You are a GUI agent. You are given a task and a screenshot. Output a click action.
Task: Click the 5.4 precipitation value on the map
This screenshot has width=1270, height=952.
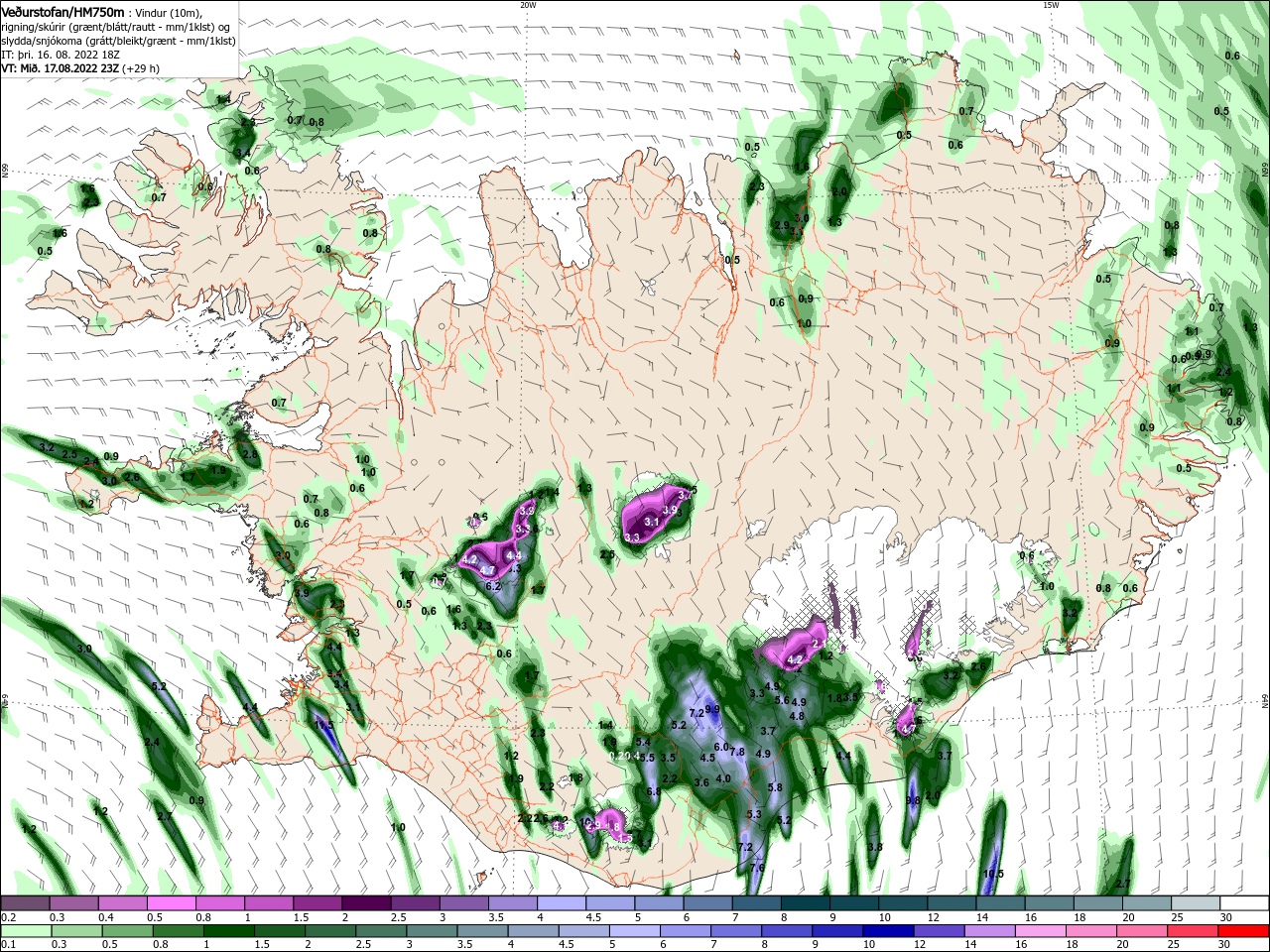[642, 742]
